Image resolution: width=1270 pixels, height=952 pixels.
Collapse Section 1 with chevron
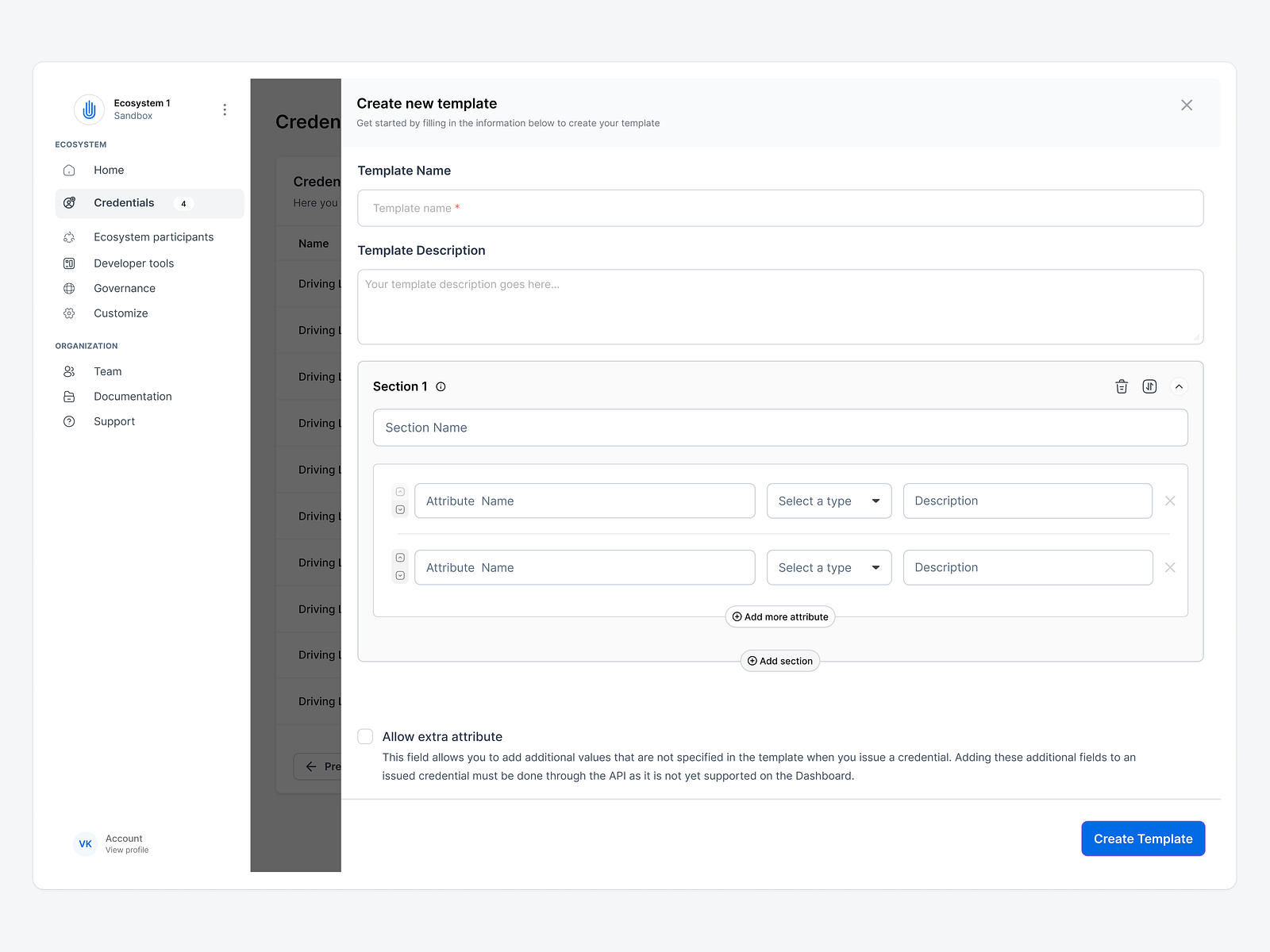[x=1179, y=386]
